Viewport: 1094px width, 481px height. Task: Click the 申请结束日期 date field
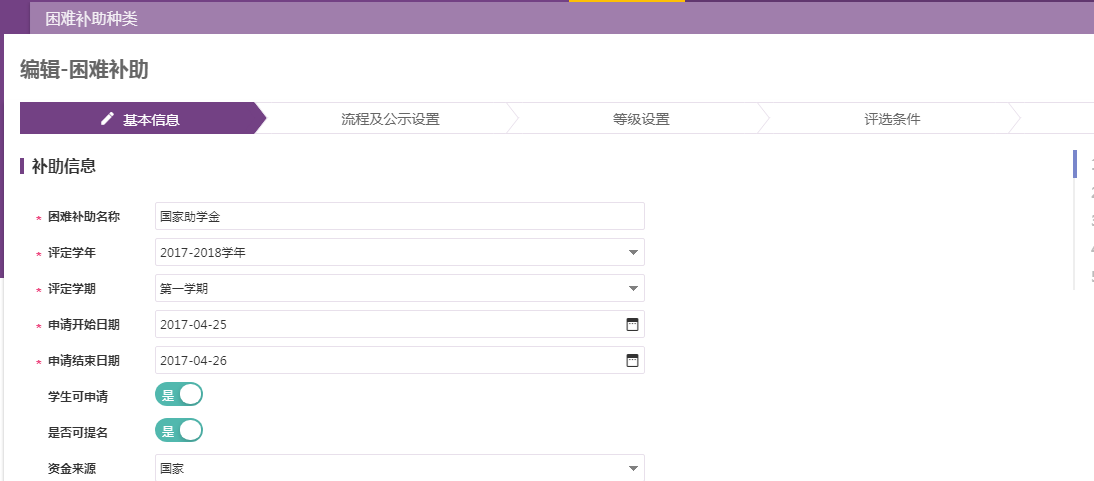pos(400,360)
